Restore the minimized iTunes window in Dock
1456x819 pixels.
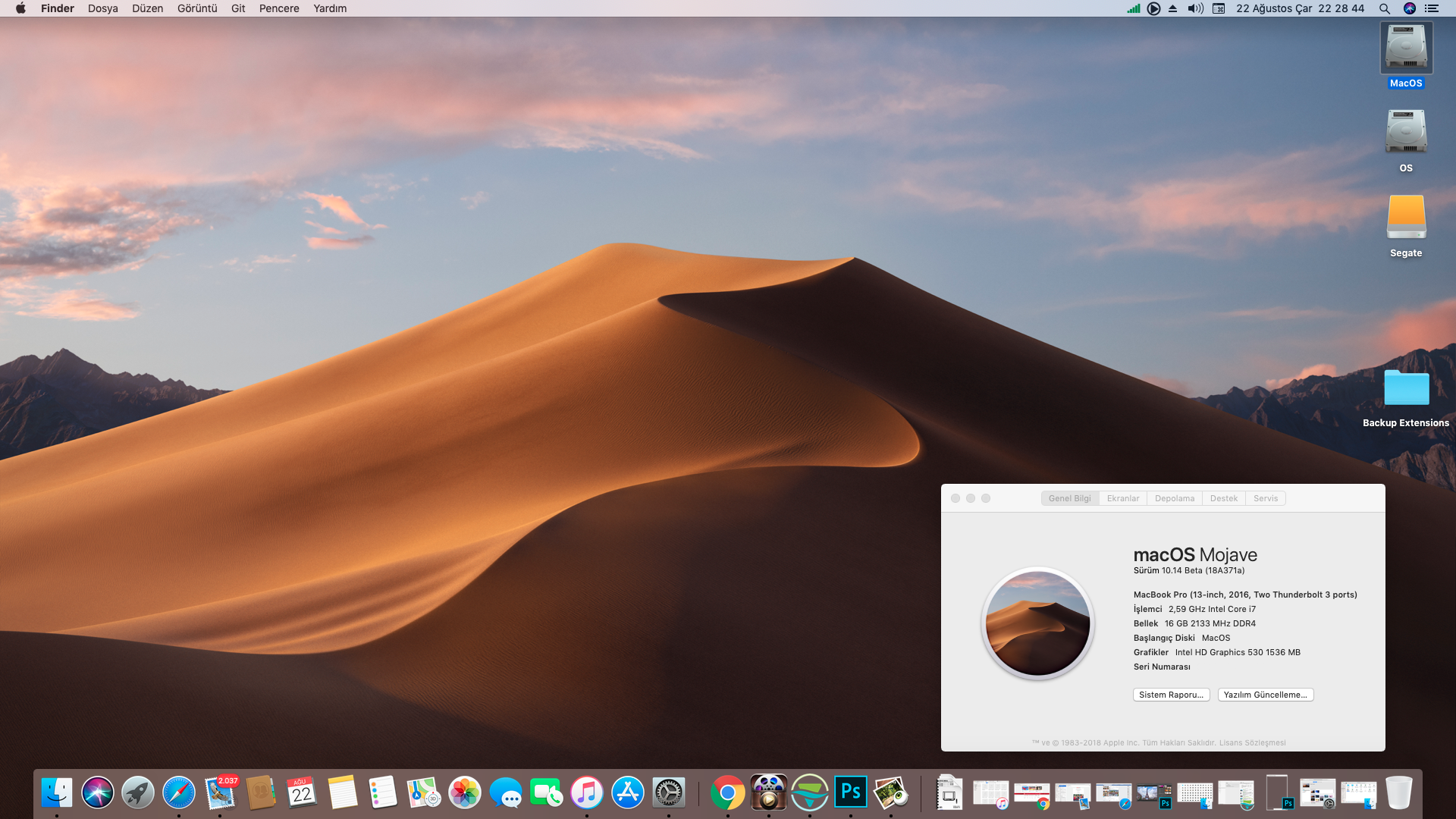click(x=990, y=793)
